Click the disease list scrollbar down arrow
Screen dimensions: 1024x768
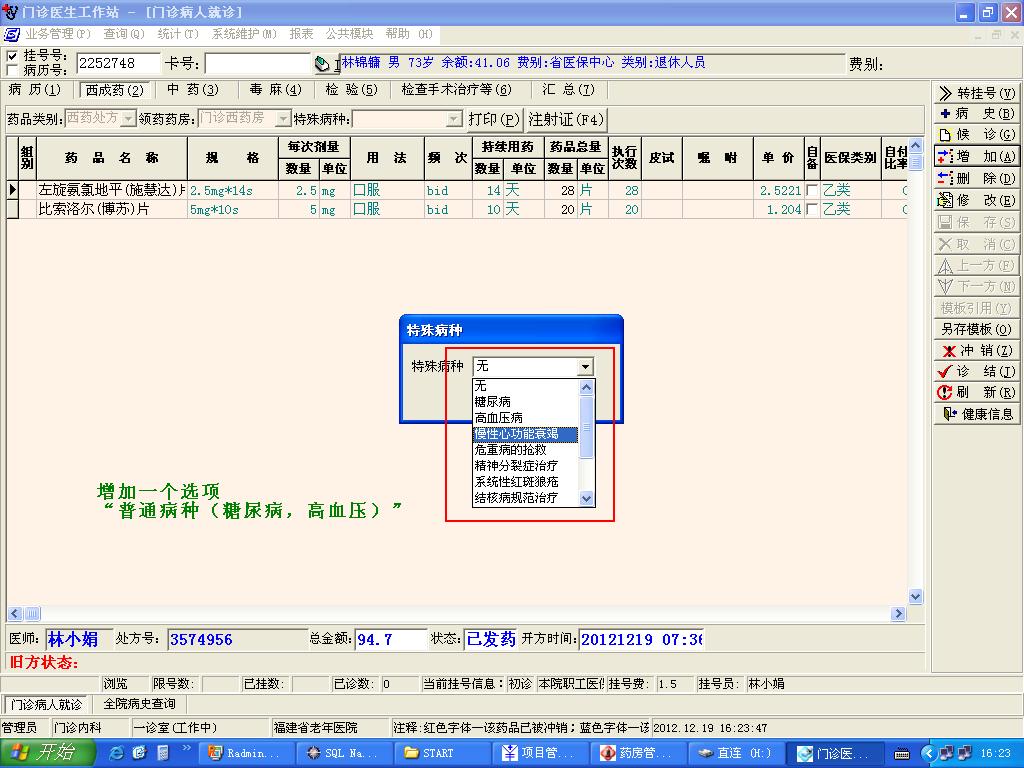click(586, 498)
